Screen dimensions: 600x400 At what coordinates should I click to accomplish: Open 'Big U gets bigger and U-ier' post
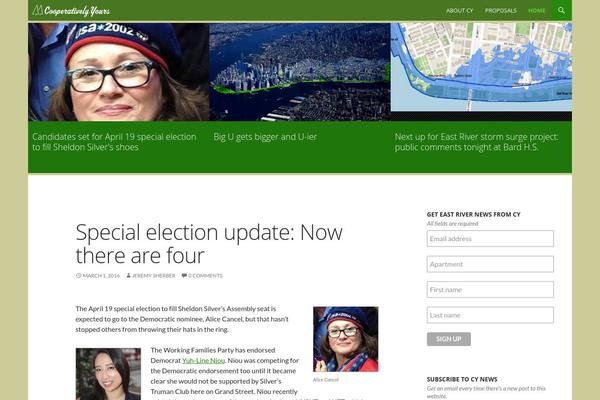tap(265, 137)
